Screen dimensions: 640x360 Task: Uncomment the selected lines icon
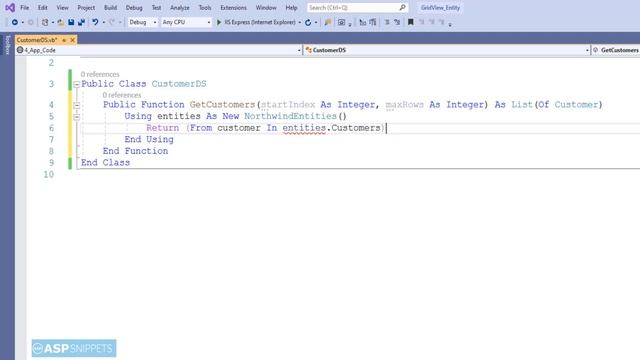coord(397,22)
